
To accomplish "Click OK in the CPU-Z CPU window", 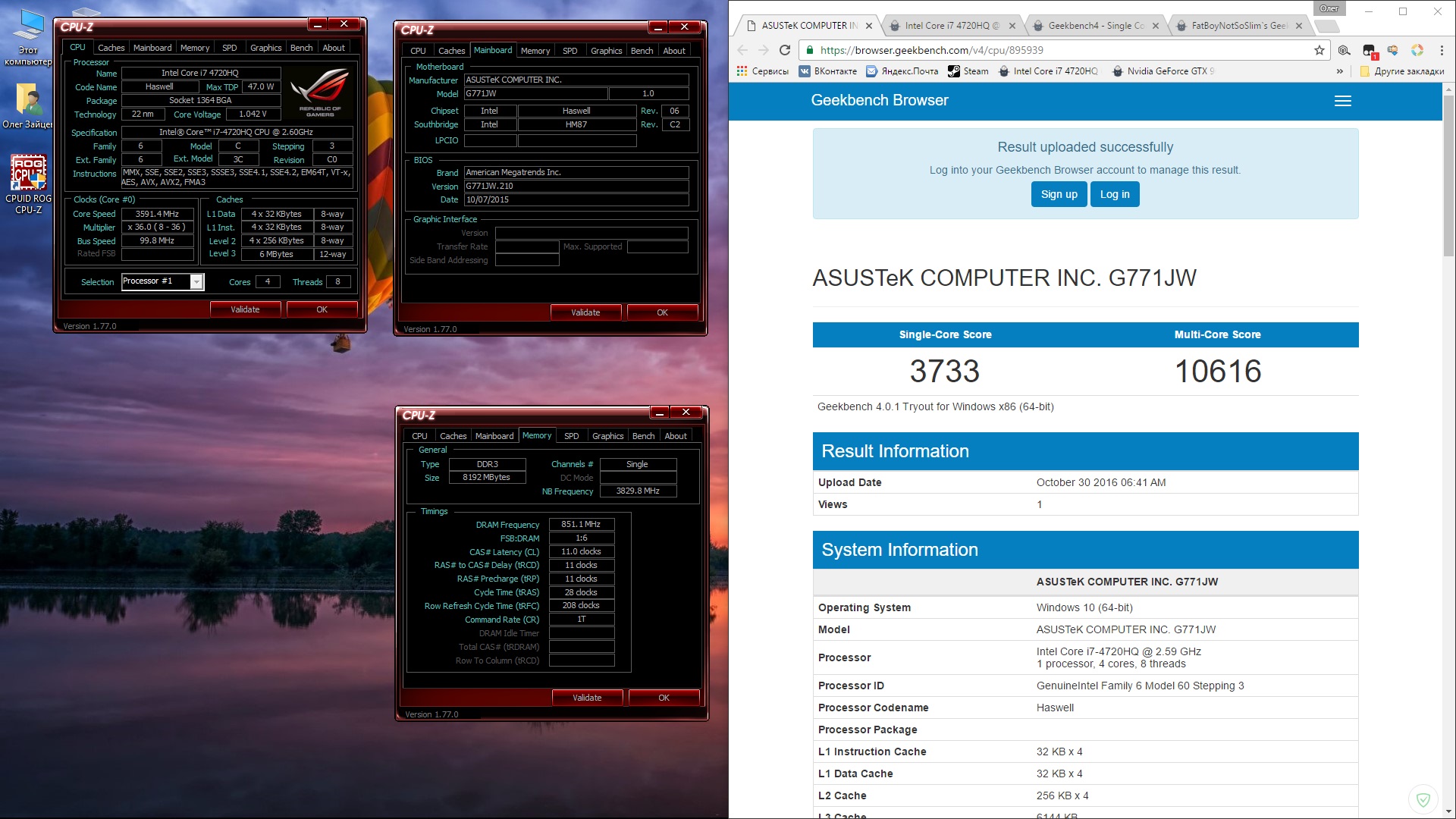I will tap(322, 309).
